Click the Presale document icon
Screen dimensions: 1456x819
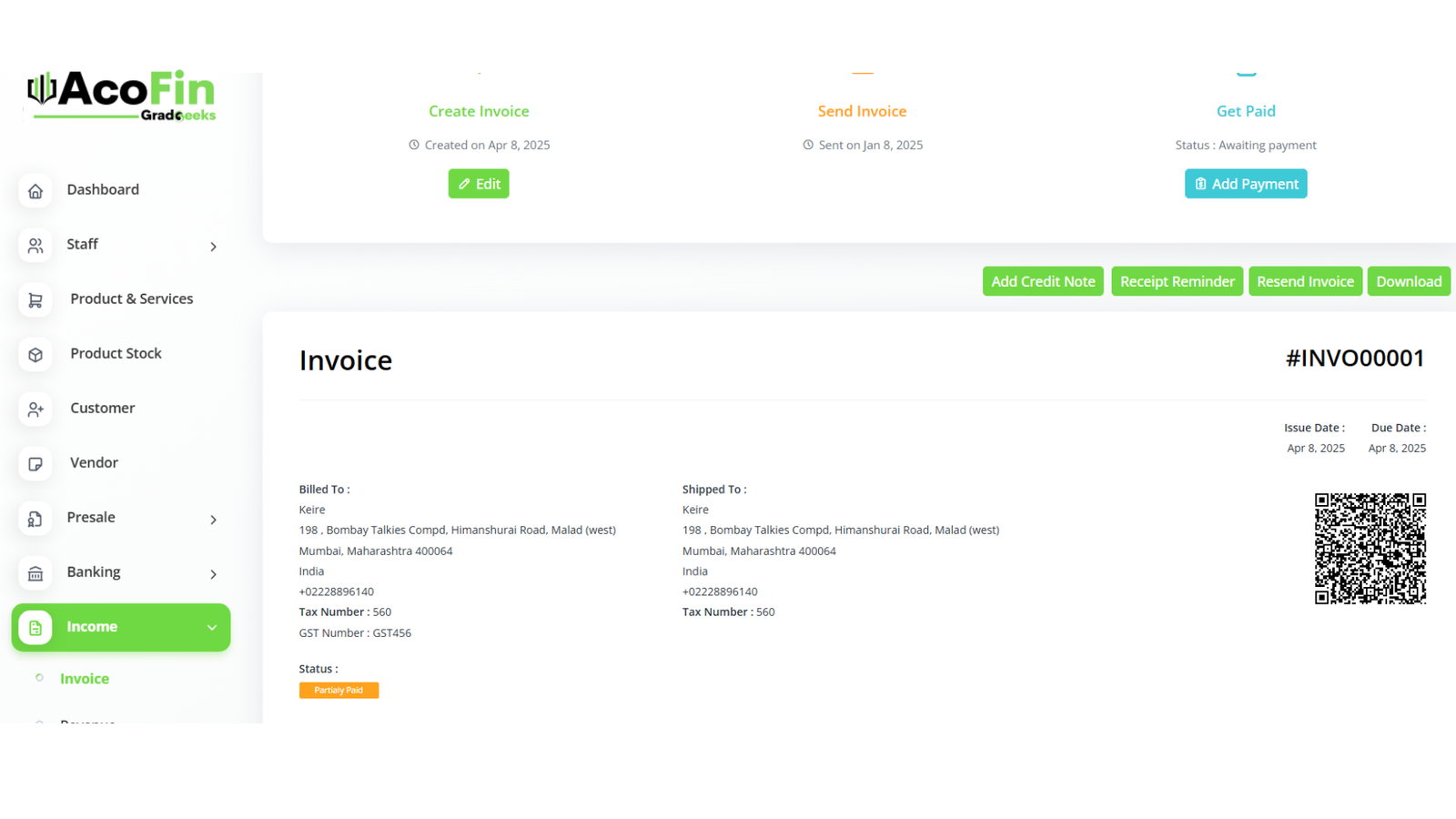(x=35, y=519)
